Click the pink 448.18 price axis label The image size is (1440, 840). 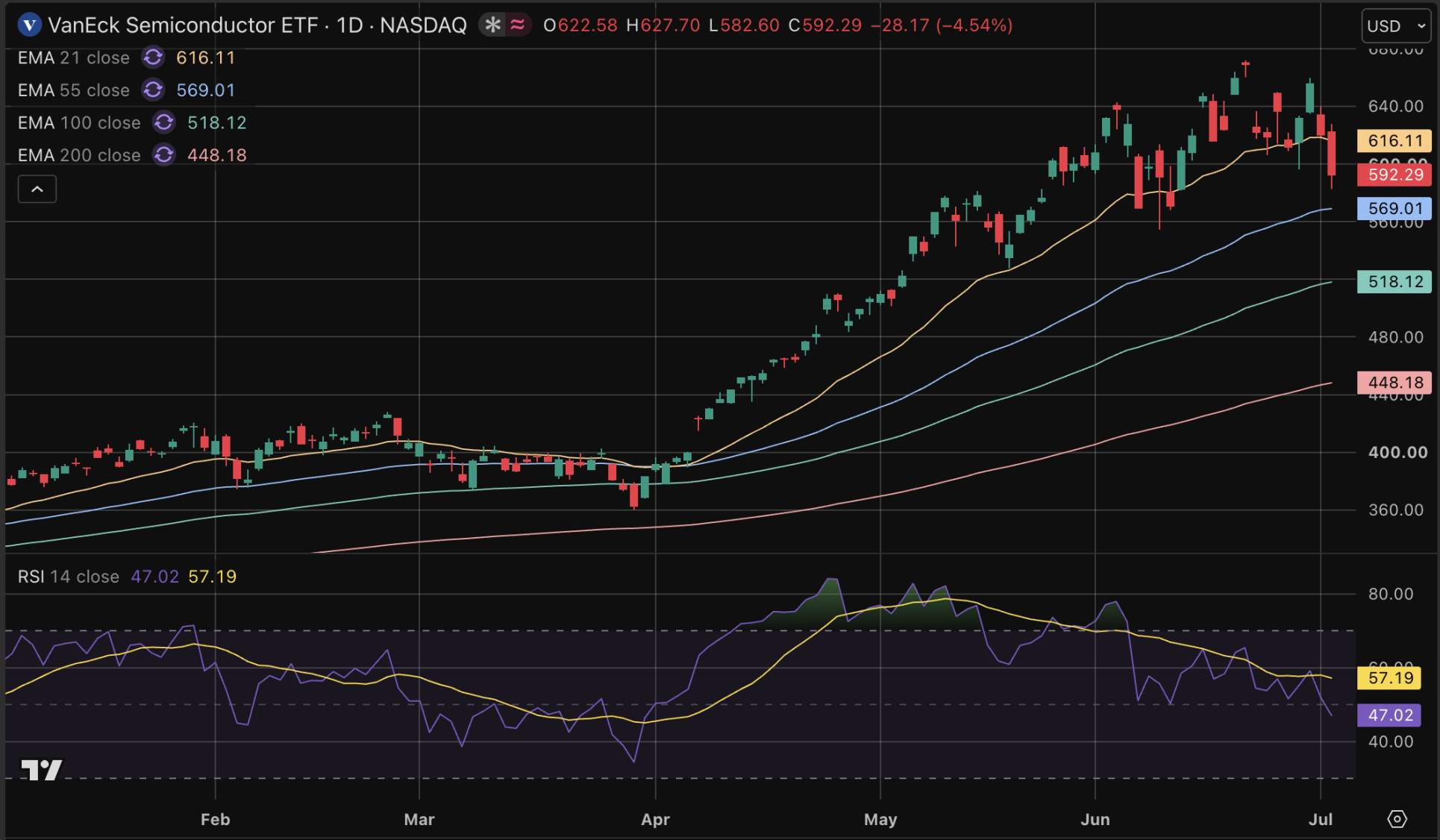[x=1394, y=383]
